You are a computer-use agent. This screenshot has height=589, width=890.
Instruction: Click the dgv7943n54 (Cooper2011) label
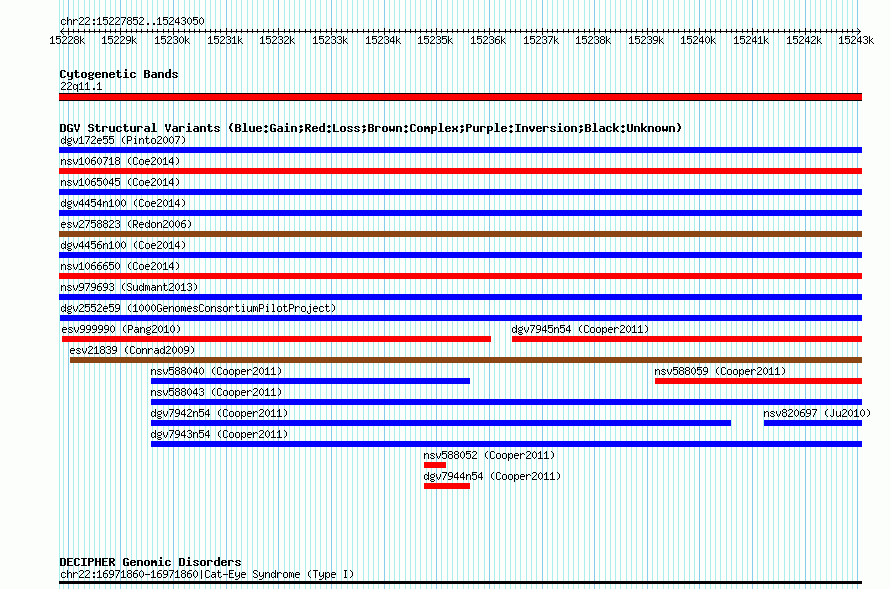219,435
